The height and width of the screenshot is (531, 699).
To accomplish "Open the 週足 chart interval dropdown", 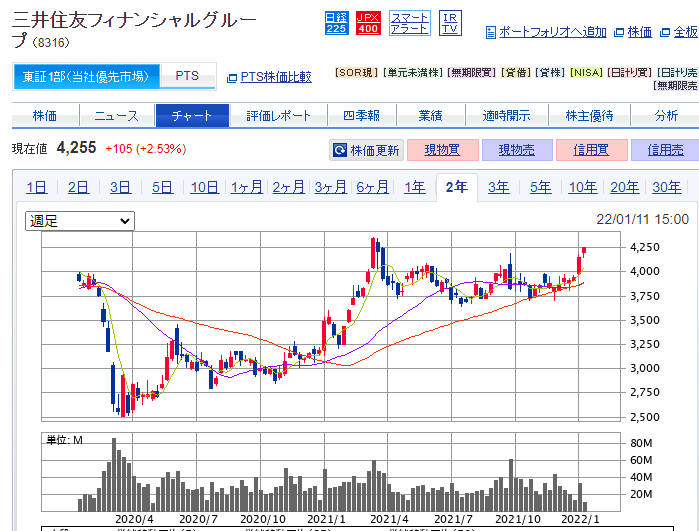I will [80, 221].
